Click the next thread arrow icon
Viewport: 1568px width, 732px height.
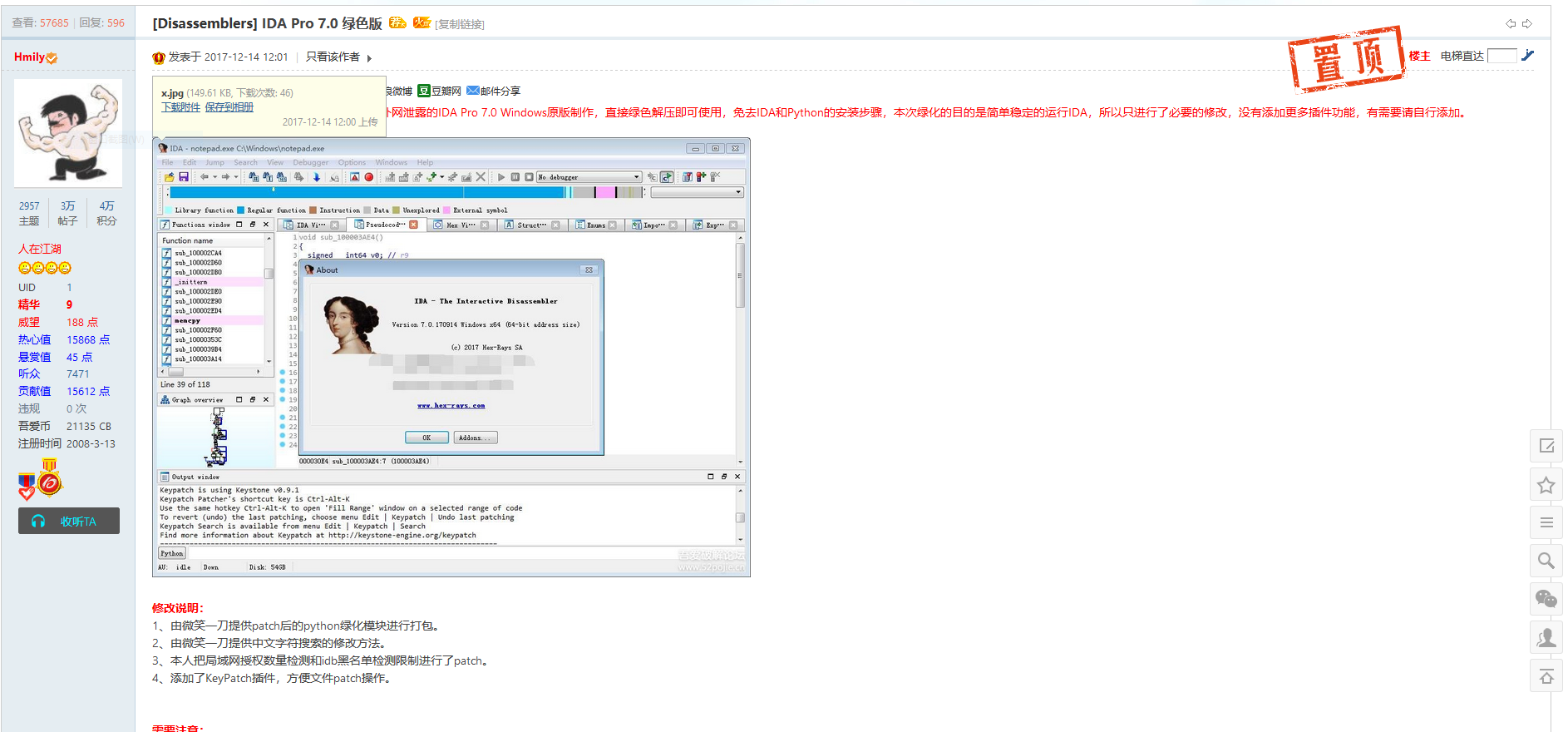[x=1527, y=23]
